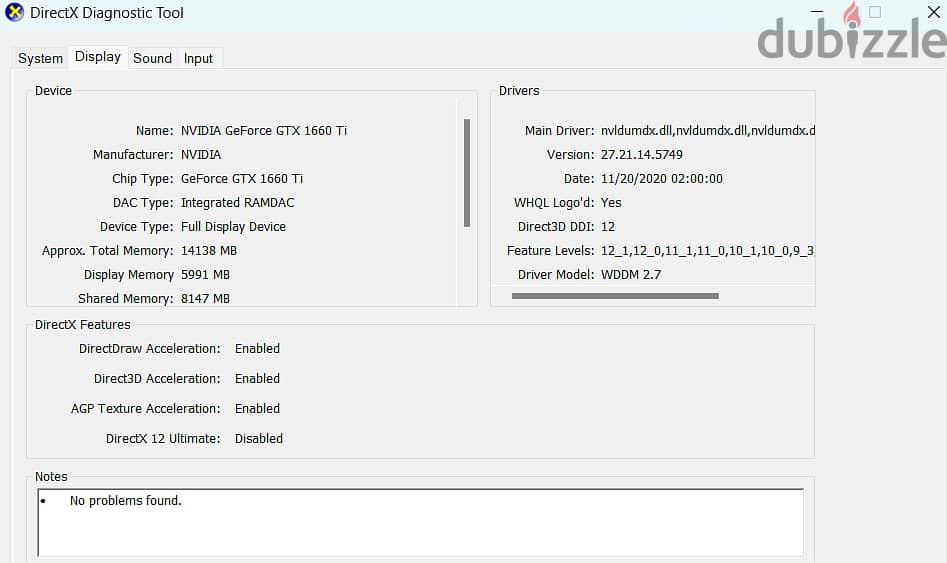Open the Sound tab
947x563 pixels.
tap(152, 58)
